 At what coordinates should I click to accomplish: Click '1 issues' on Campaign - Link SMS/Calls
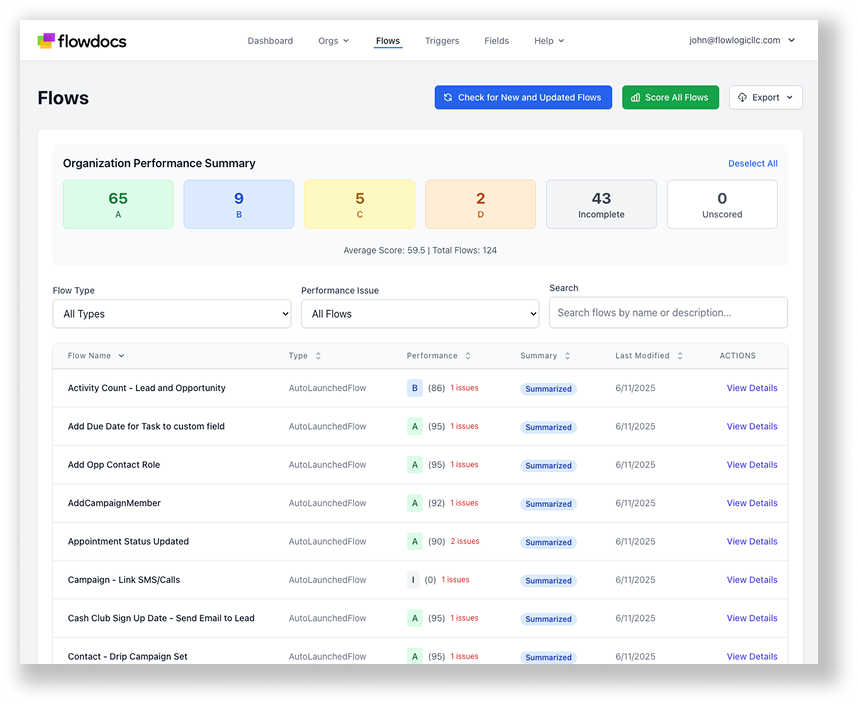(x=455, y=579)
